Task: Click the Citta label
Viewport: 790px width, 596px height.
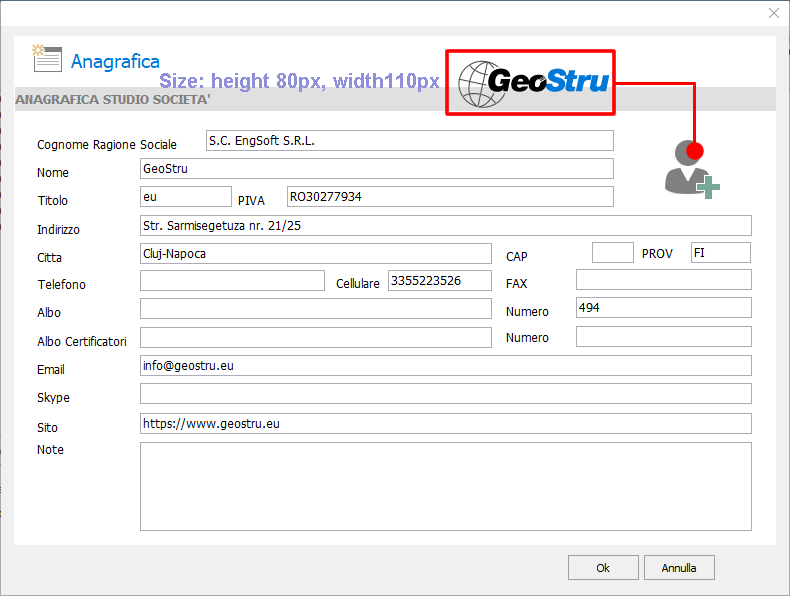Action: pos(49,258)
